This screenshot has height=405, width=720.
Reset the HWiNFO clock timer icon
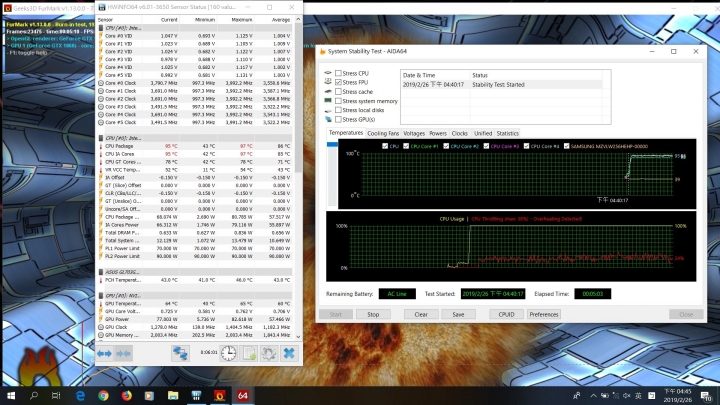point(228,353)
